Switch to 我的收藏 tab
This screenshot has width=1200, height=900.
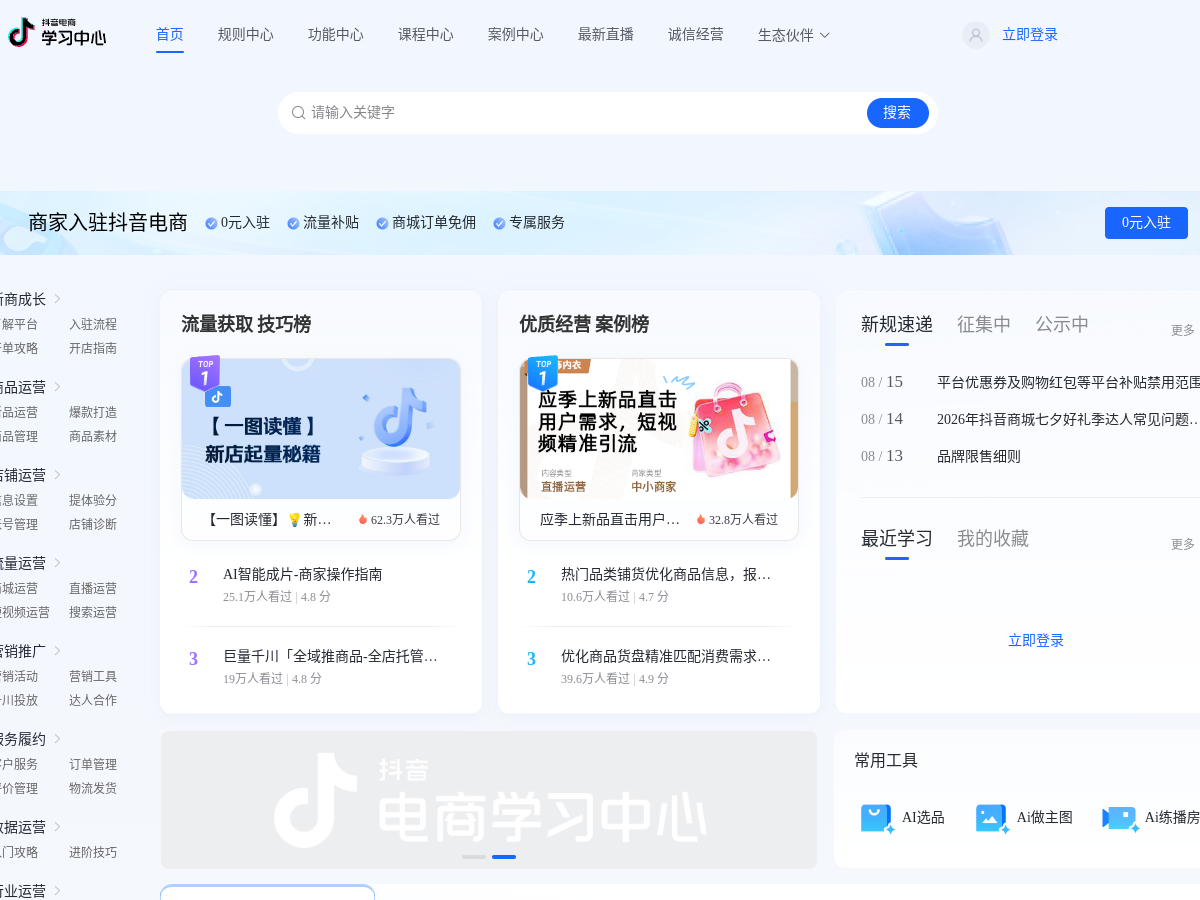(x=993, y=538)
